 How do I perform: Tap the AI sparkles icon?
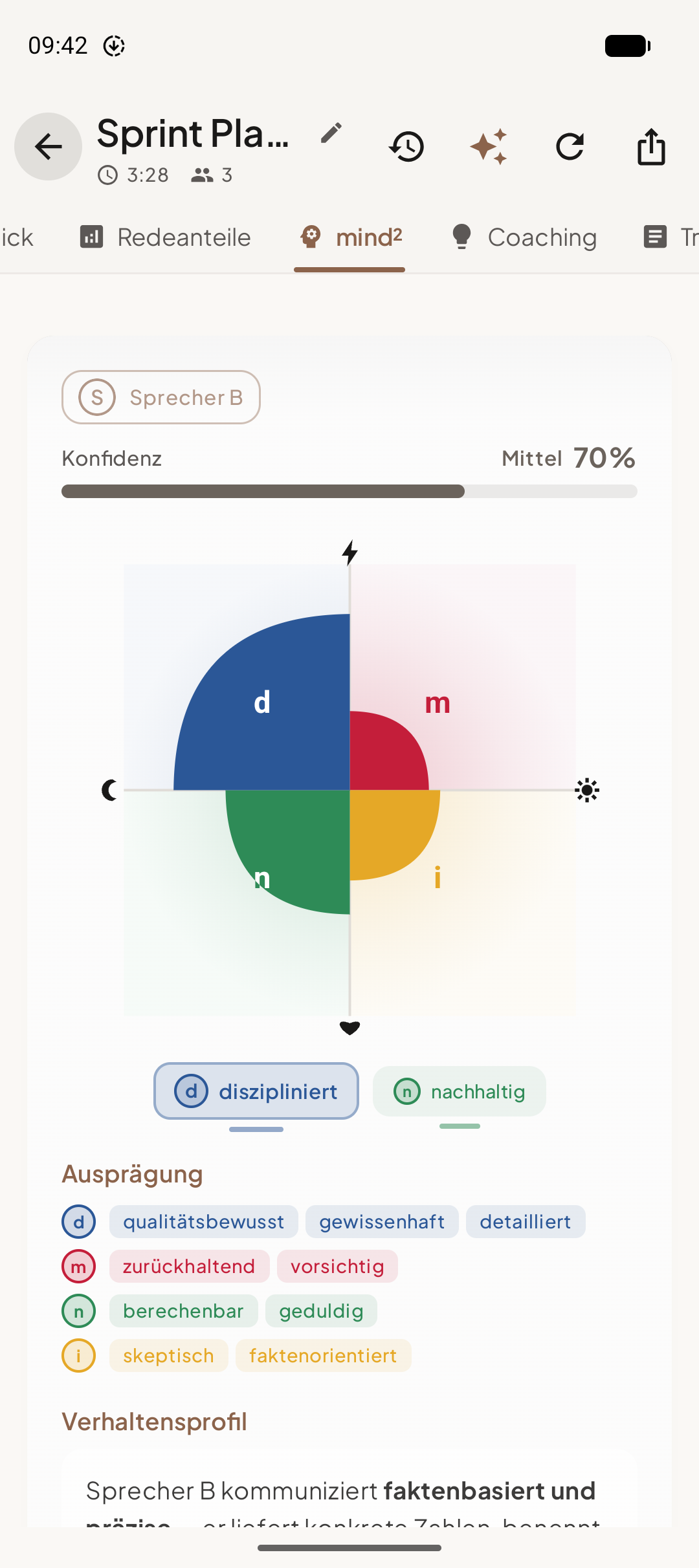coord(489,147)
